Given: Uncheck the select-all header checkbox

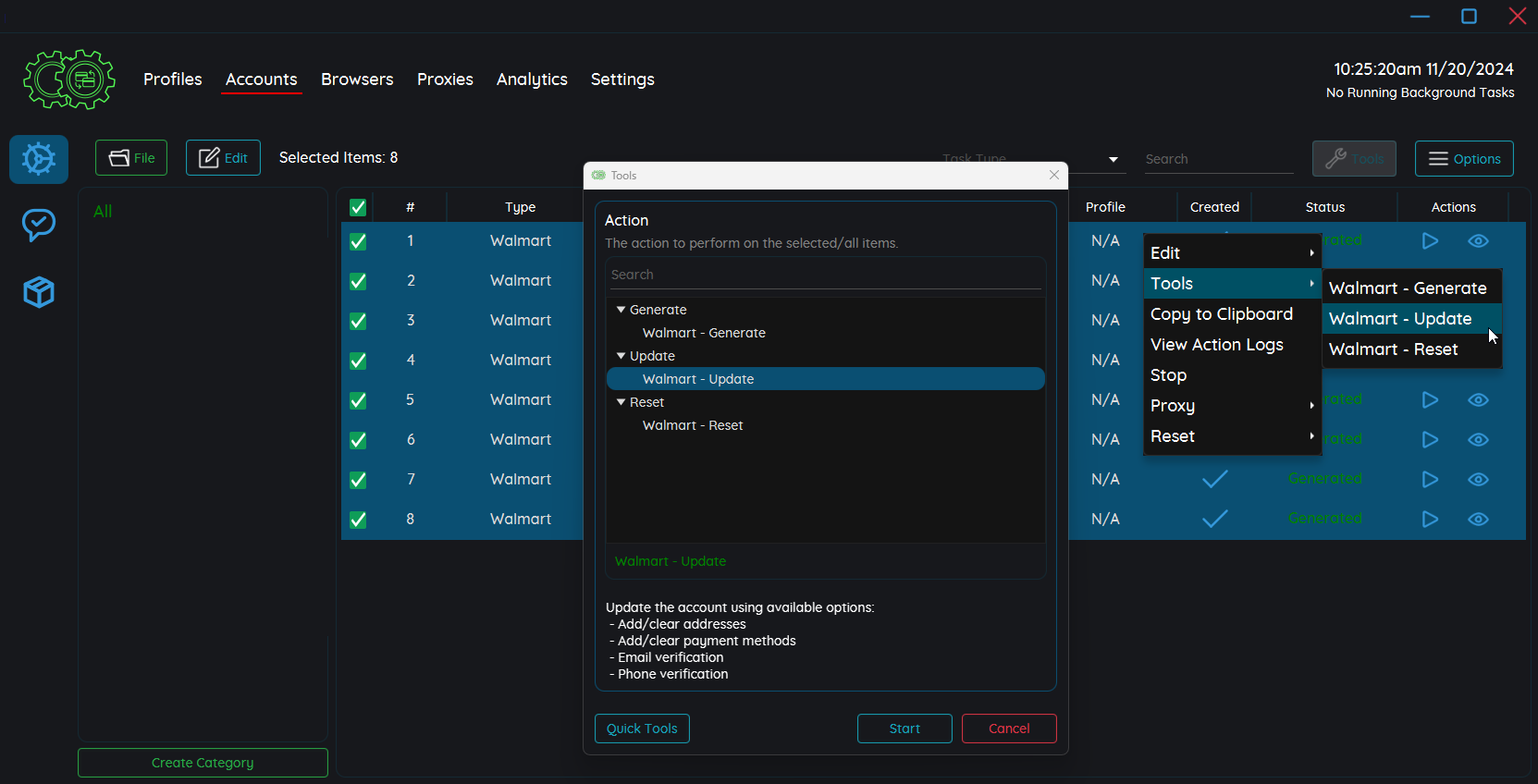Looking at the screenshot, I should pos(358,207).
